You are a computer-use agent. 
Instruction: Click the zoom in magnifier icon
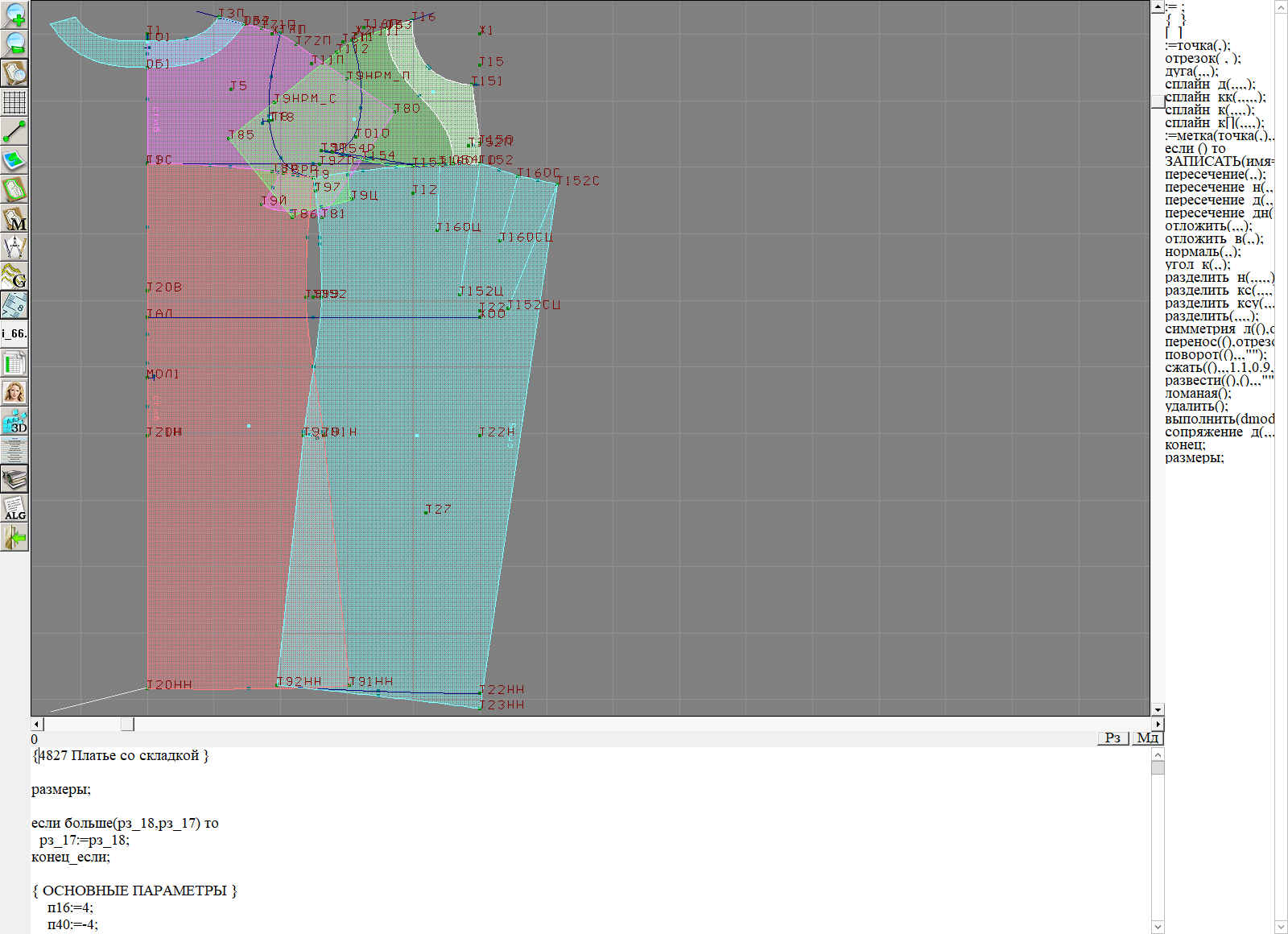(14, 14)
